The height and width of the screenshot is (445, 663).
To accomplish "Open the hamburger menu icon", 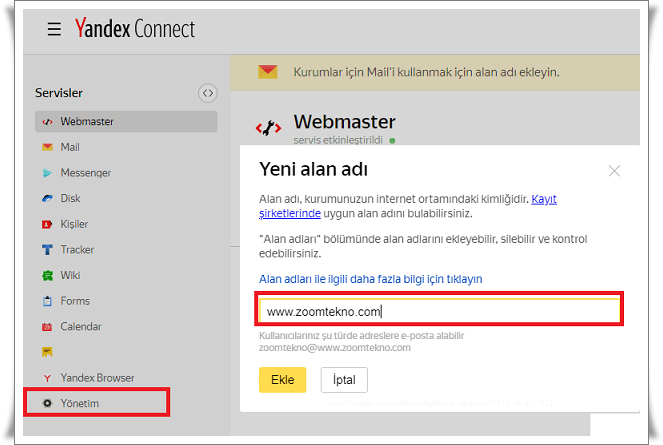I will pos(54,29).
